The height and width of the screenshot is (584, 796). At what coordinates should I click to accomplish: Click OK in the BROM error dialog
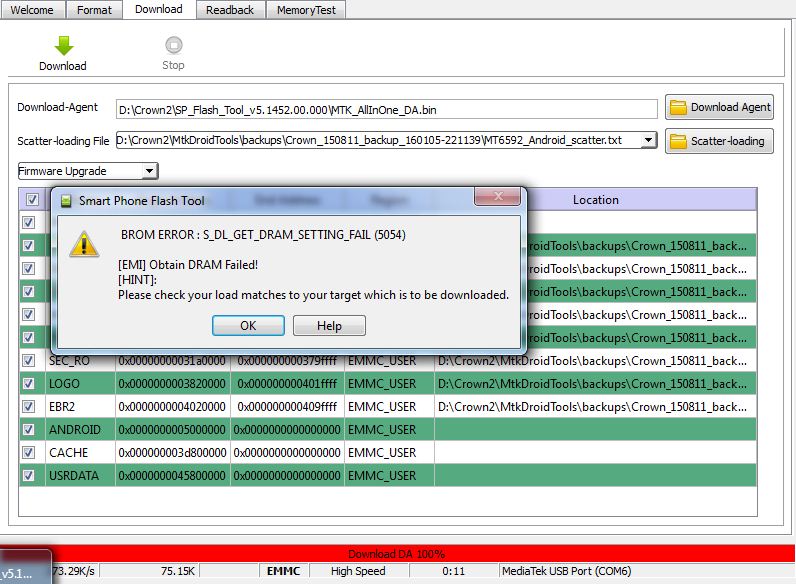tap(248, 326)
